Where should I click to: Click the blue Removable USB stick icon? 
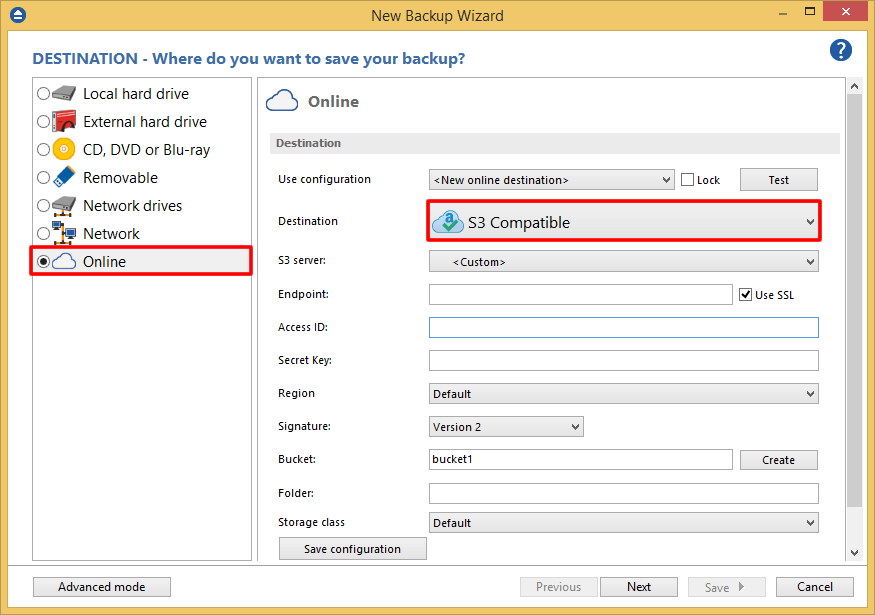pos(64,177)
